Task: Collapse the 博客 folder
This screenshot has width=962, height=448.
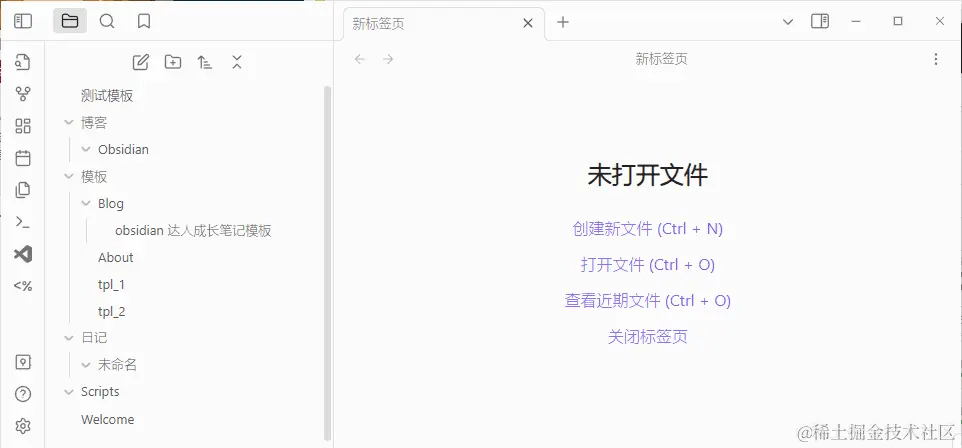Action: point(69,123)
